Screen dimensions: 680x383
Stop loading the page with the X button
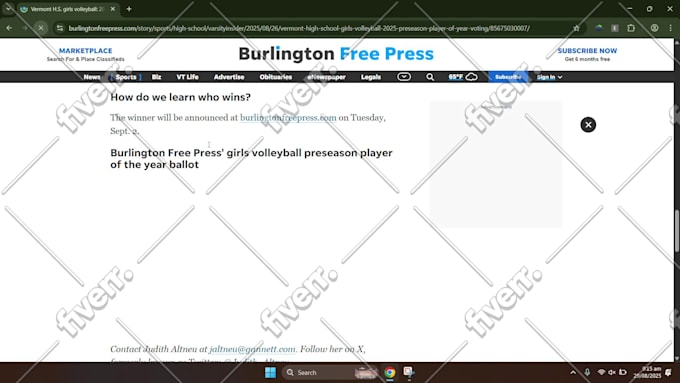(41, 28)
